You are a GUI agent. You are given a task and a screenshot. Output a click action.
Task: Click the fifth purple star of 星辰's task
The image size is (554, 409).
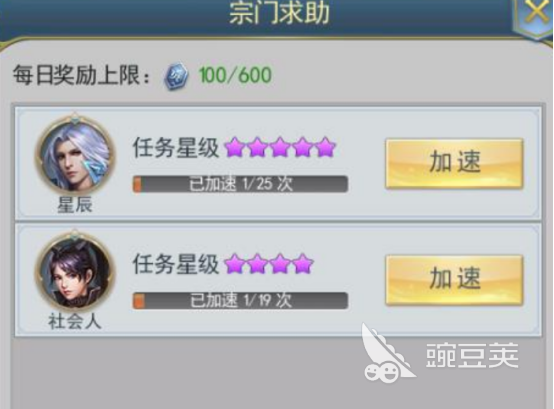325,147
